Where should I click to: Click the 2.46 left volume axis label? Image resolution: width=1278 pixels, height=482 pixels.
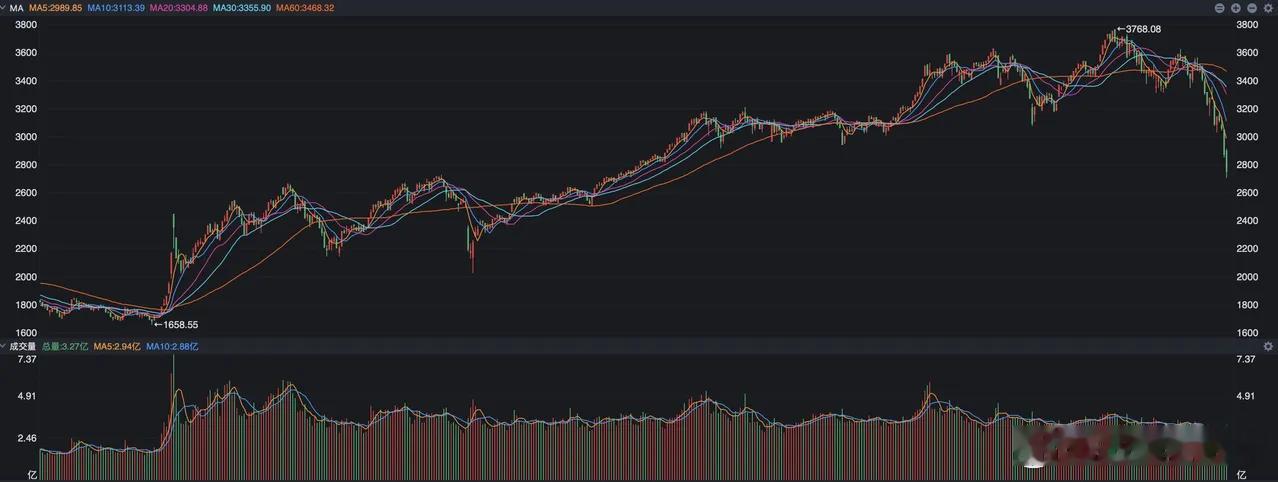point(26,438)
